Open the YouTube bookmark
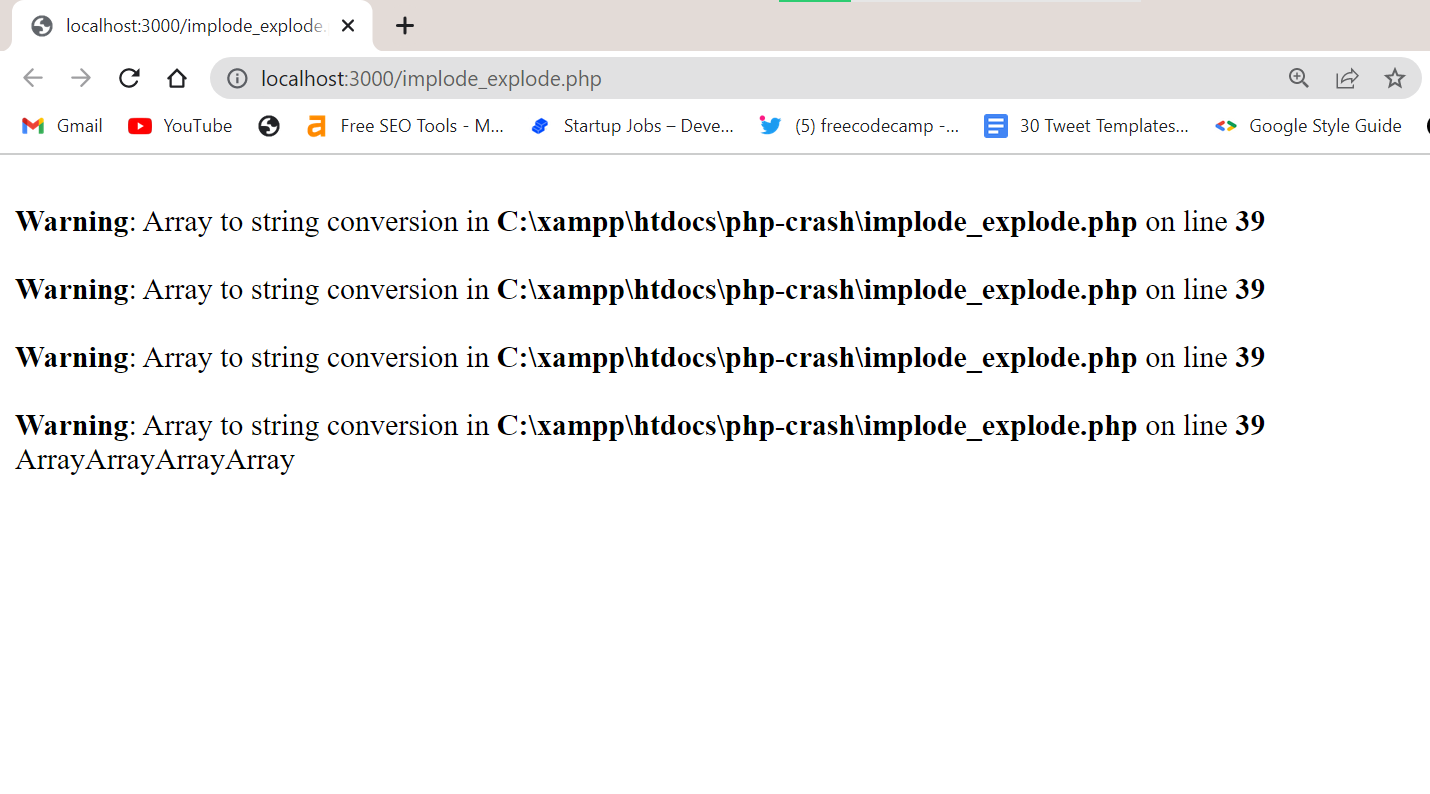1430x794 pixels. pos(180,126)
